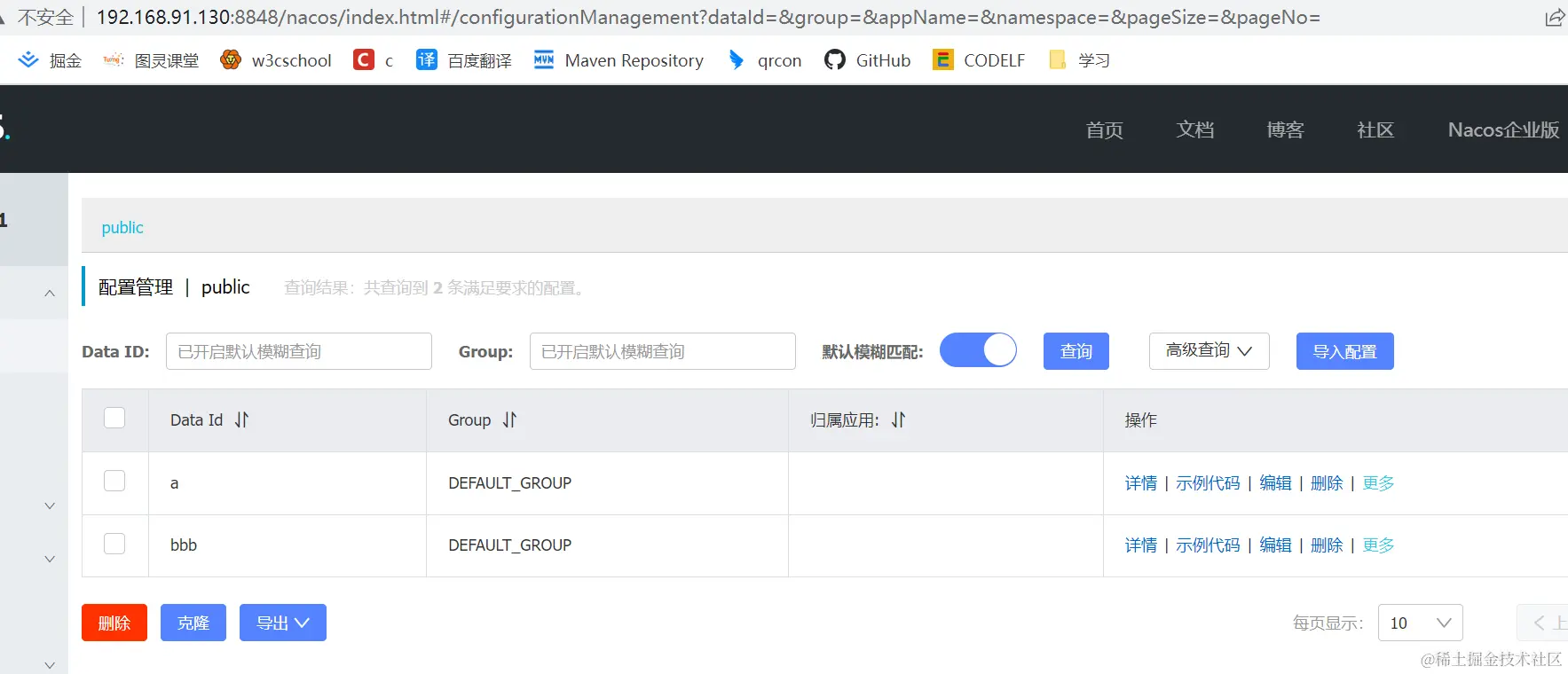Open 详情 for config a

click(x=1141, y=483)
